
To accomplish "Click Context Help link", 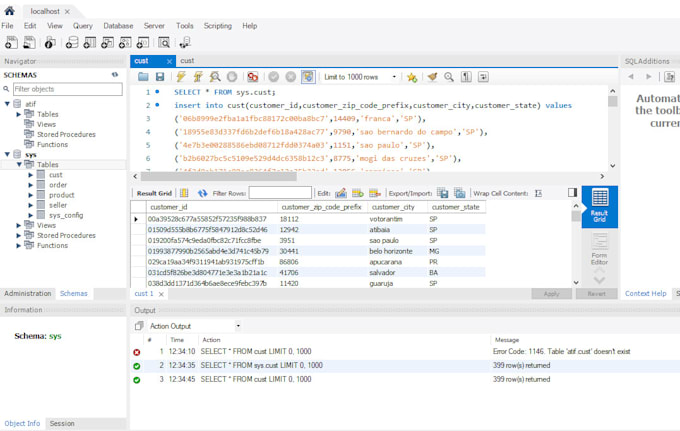I will coord(645,294).
